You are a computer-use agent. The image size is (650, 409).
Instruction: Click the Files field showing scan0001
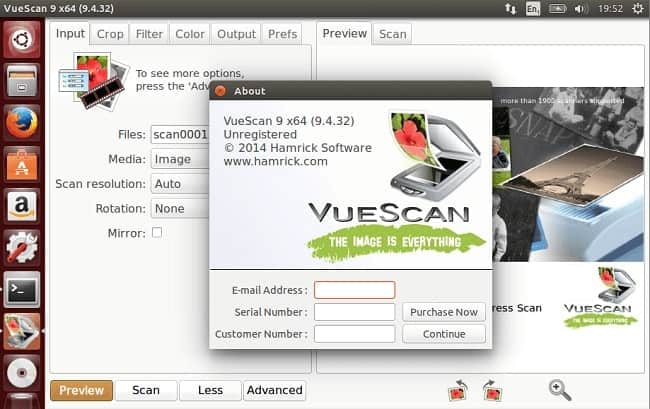(180, 134)
